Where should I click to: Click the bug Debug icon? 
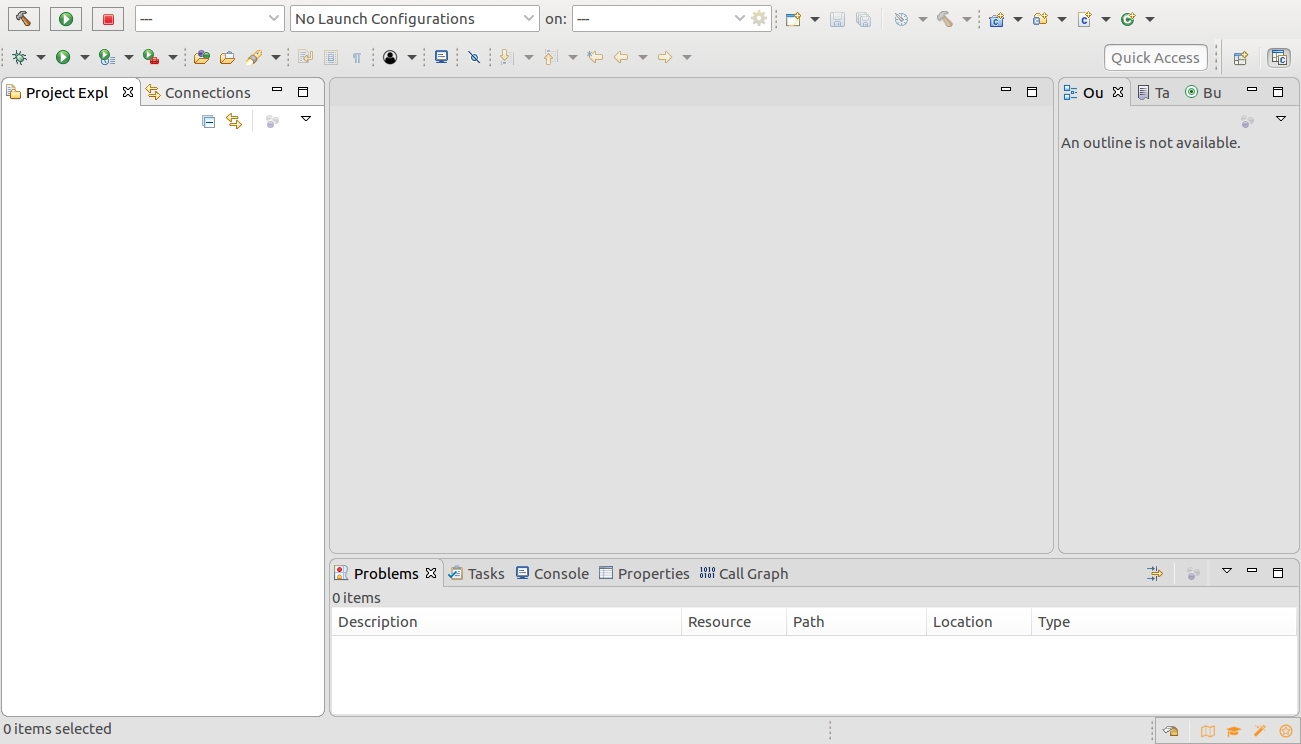coord(19,58)
